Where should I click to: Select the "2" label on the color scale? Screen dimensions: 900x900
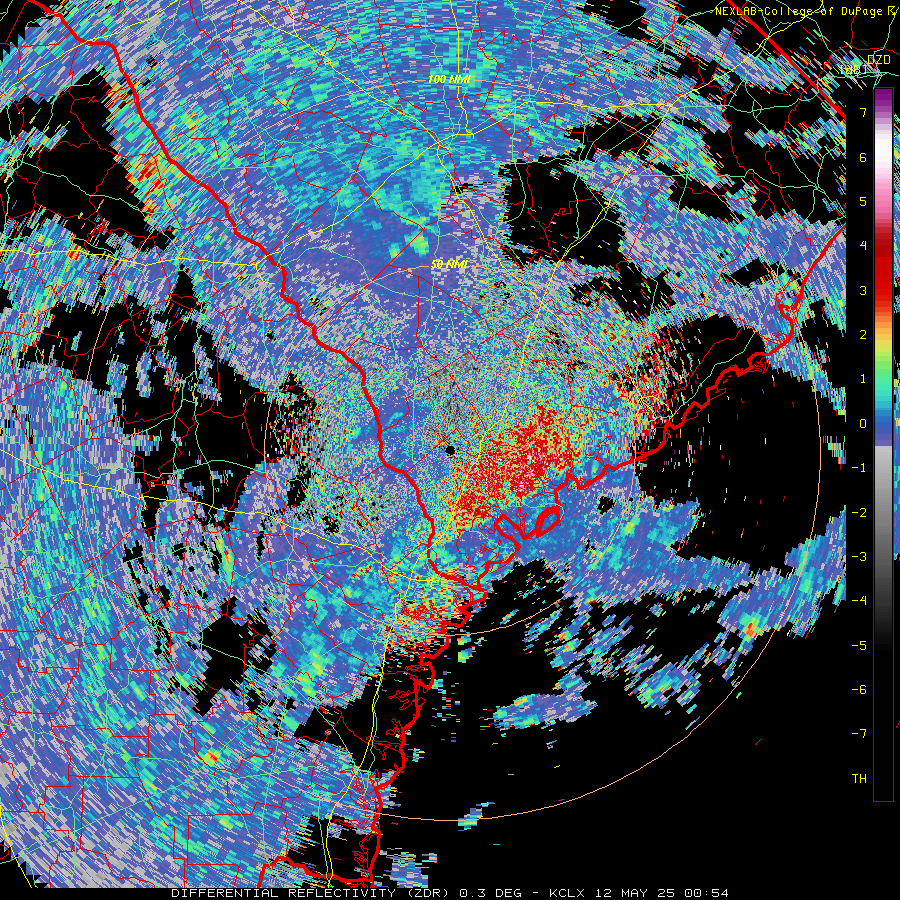click(x=863, y=335)
